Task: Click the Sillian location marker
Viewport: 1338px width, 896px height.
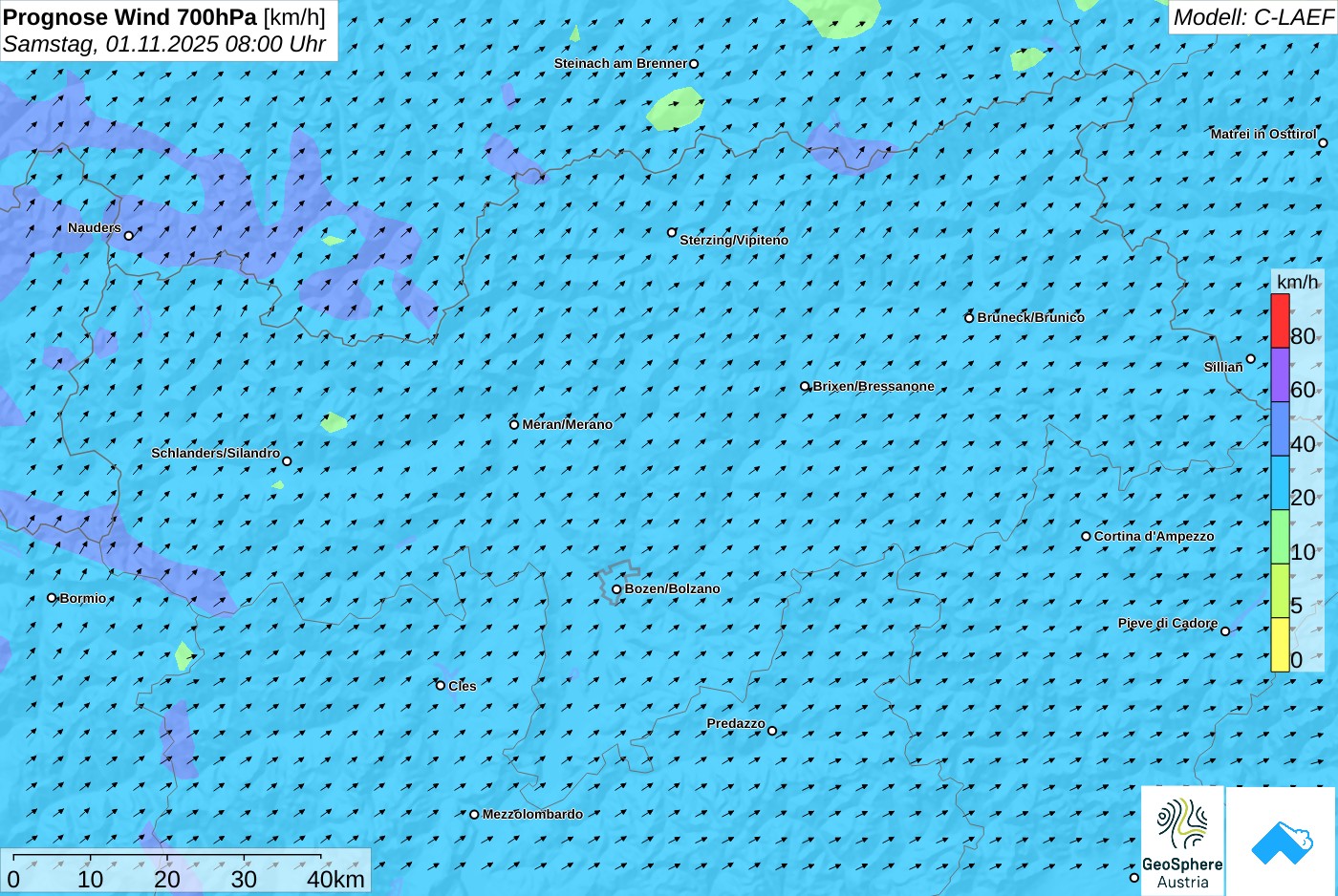Action: click(x=1250, y=359)
